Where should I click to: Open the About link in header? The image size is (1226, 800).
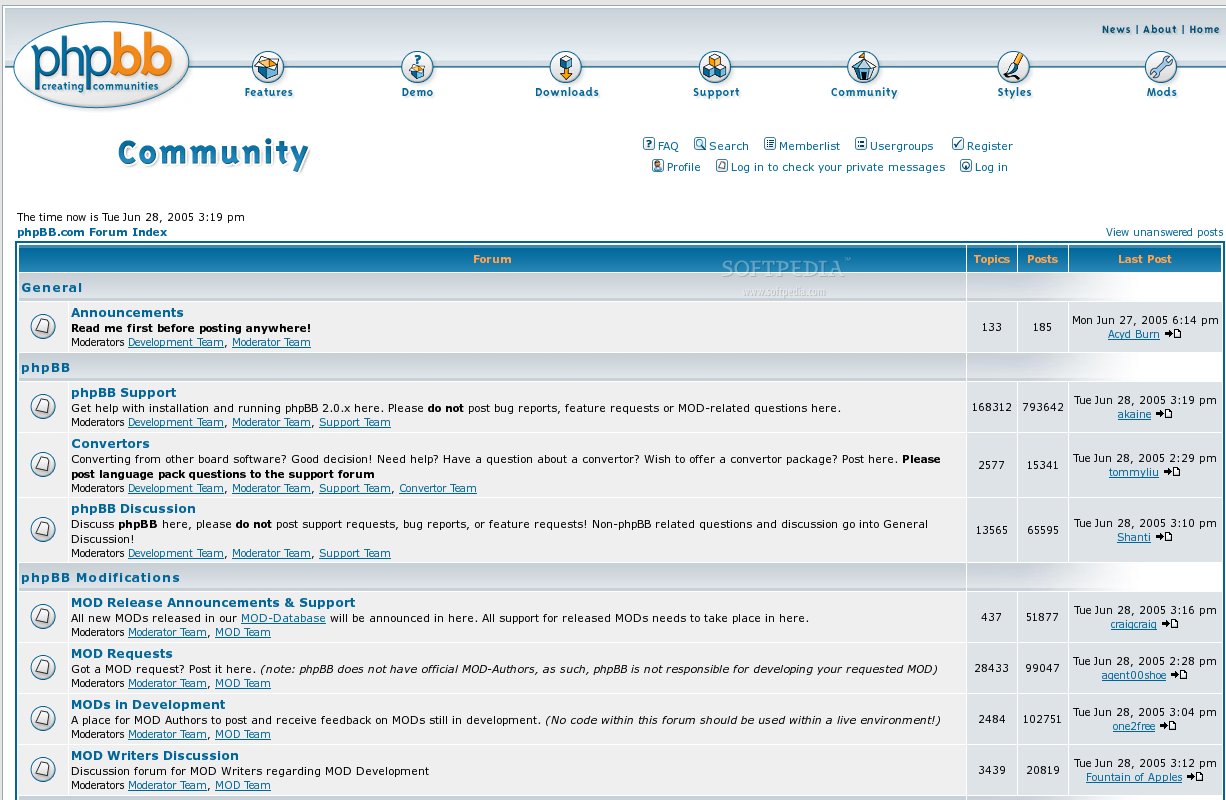click(x=1160, y=29)
